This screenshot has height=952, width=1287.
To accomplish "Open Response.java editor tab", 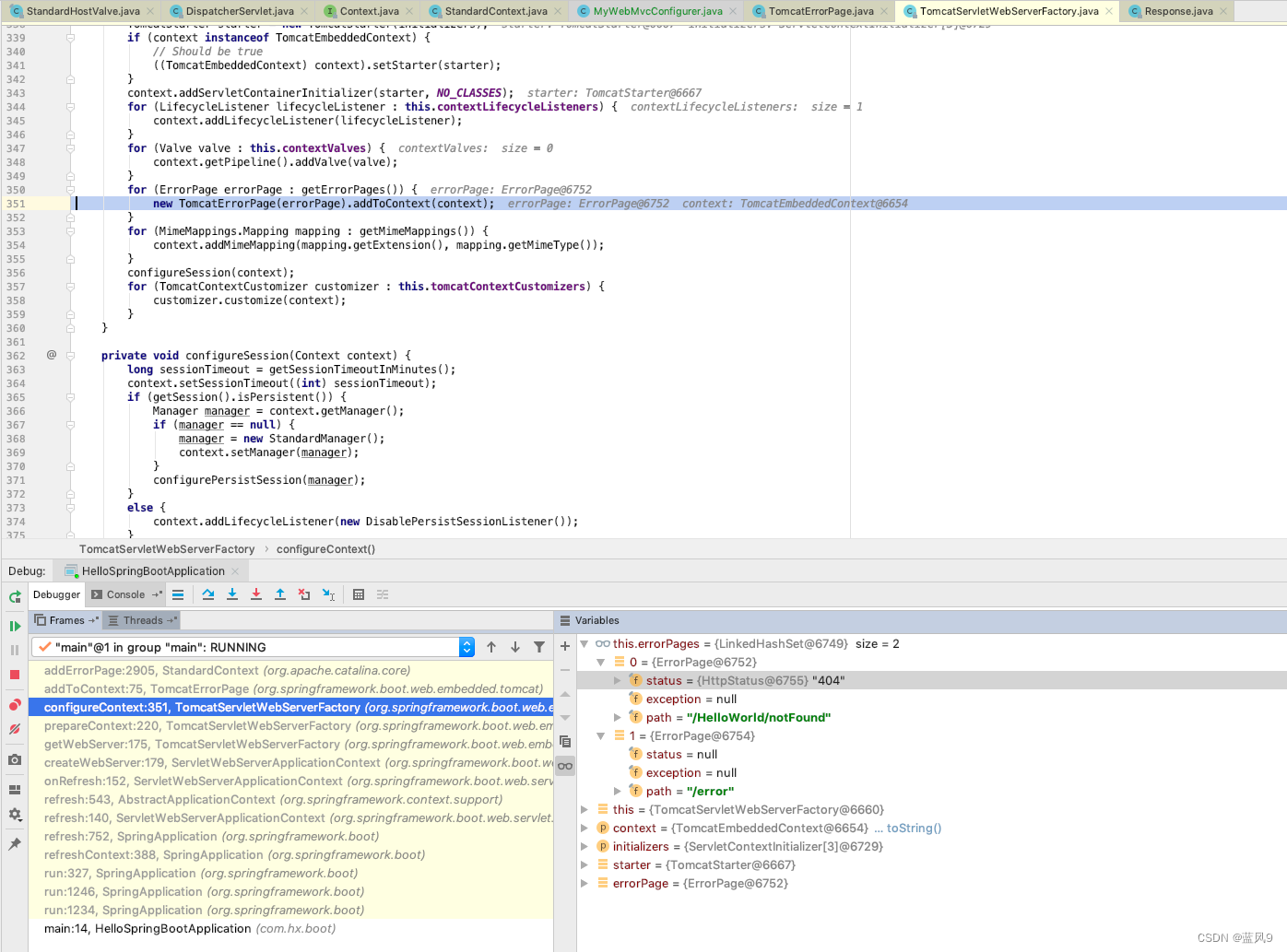I will pos(1178,11).
